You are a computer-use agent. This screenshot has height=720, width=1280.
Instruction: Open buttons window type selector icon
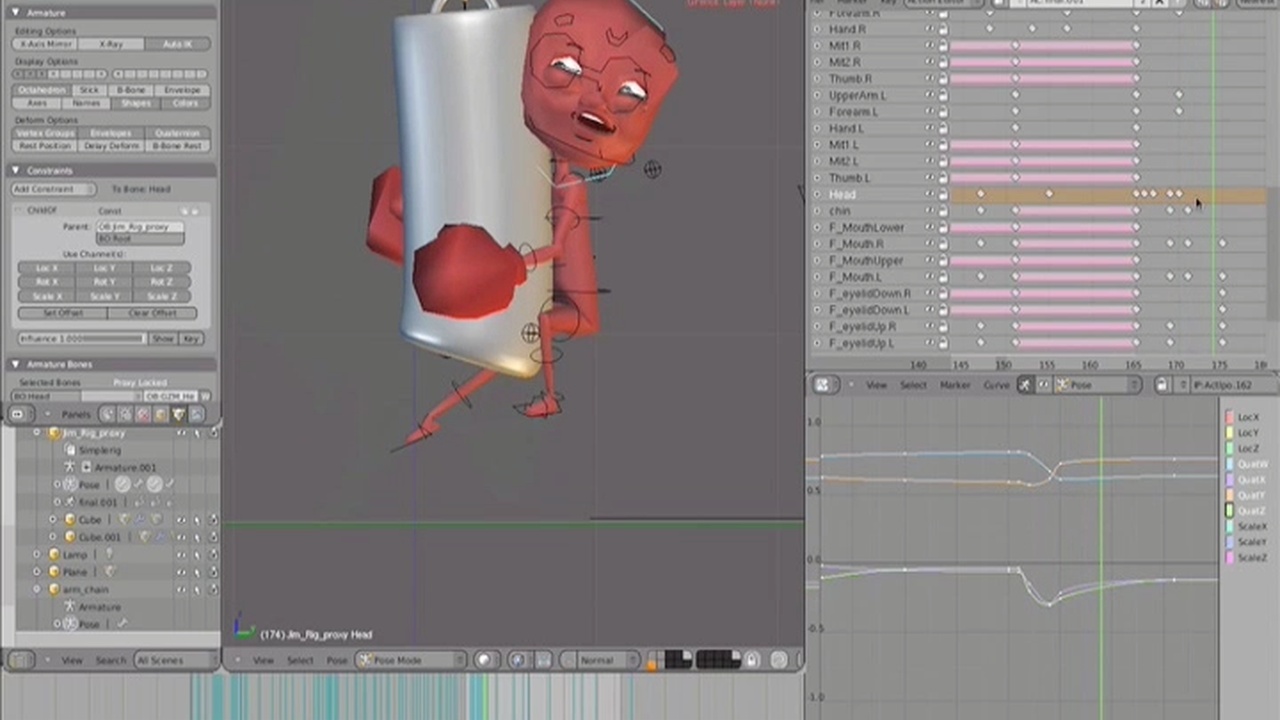(23, 414)
